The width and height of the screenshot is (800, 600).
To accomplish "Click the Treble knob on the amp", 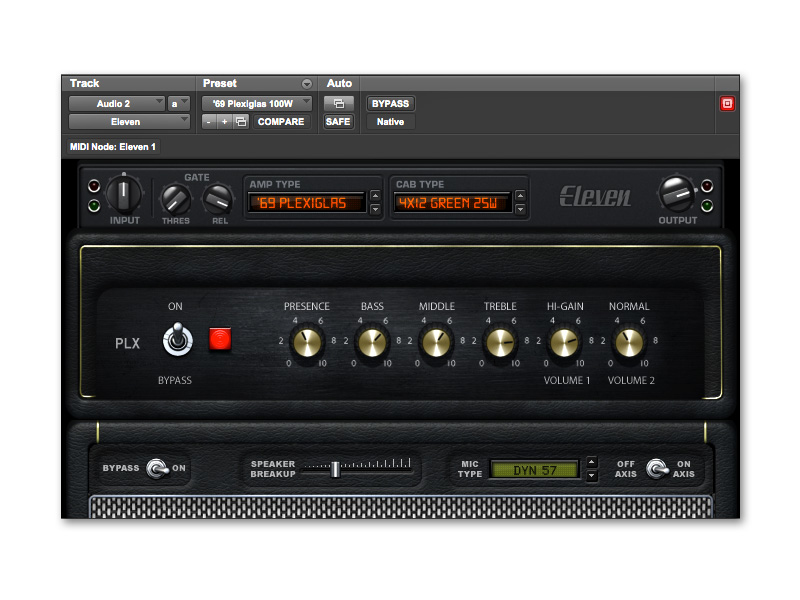I will tap(500, 343).
